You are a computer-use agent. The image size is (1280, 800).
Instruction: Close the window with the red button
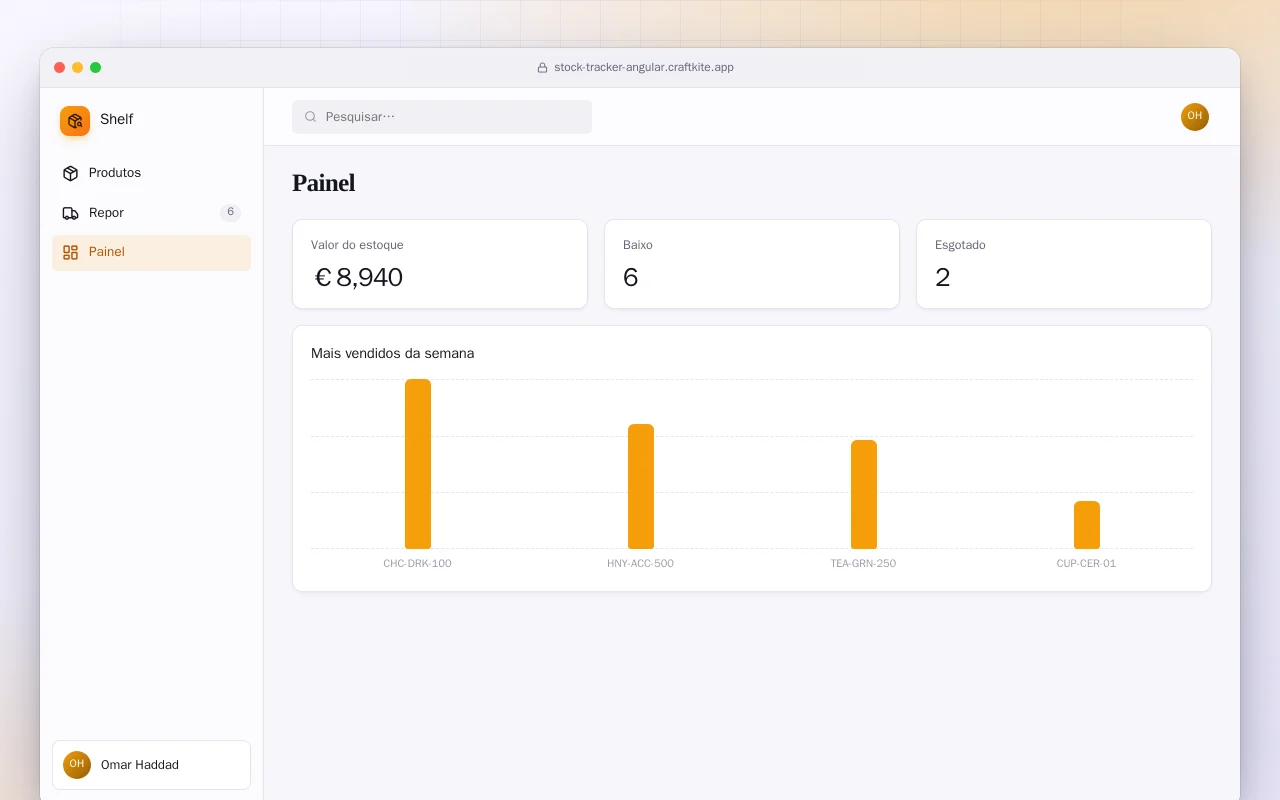pyautogui.click(x=60, y=68)
